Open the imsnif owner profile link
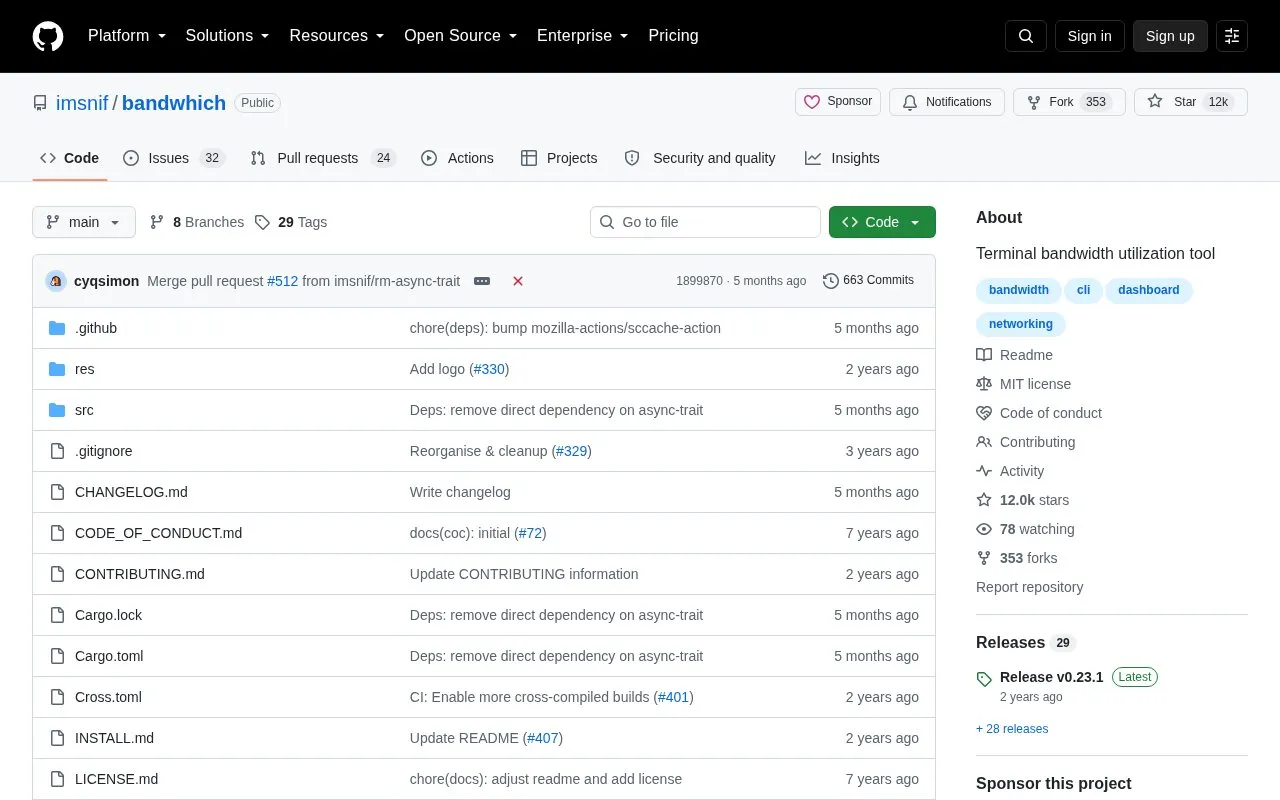The height and width of the screenshot is (800, 1280). [82, 103]
